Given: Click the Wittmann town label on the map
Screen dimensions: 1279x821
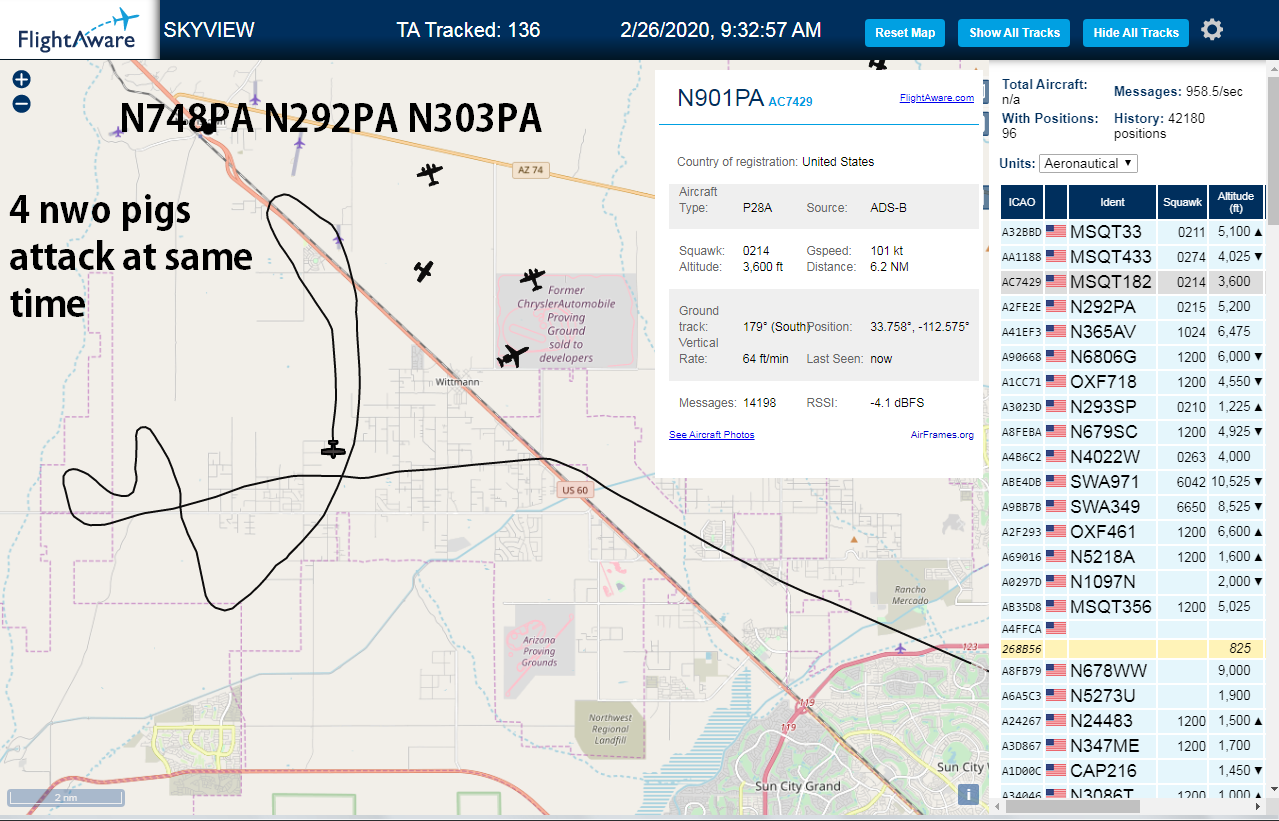Looking at the screenshot, I should pyautogui.click(x=457, y=383).
